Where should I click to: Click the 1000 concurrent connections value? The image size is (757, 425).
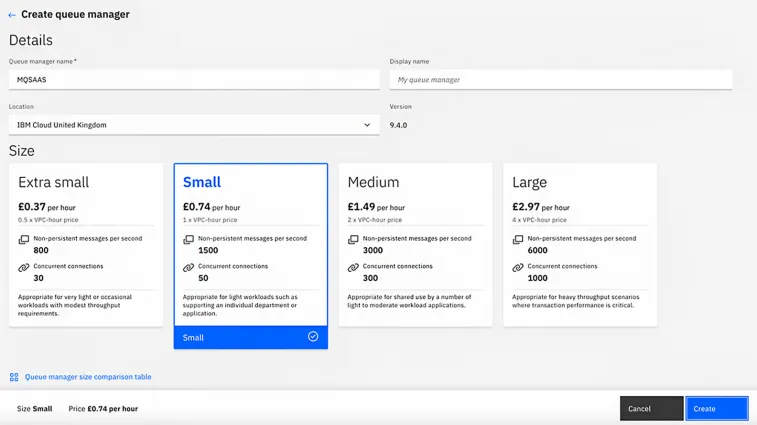pos(537,278)
